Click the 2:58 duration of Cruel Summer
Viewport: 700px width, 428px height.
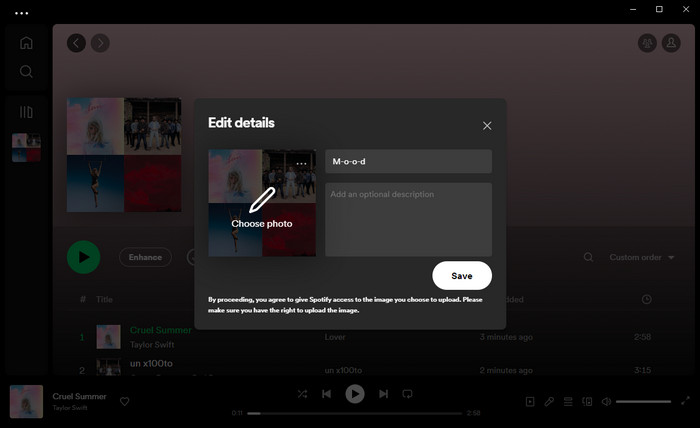point(642,337)
